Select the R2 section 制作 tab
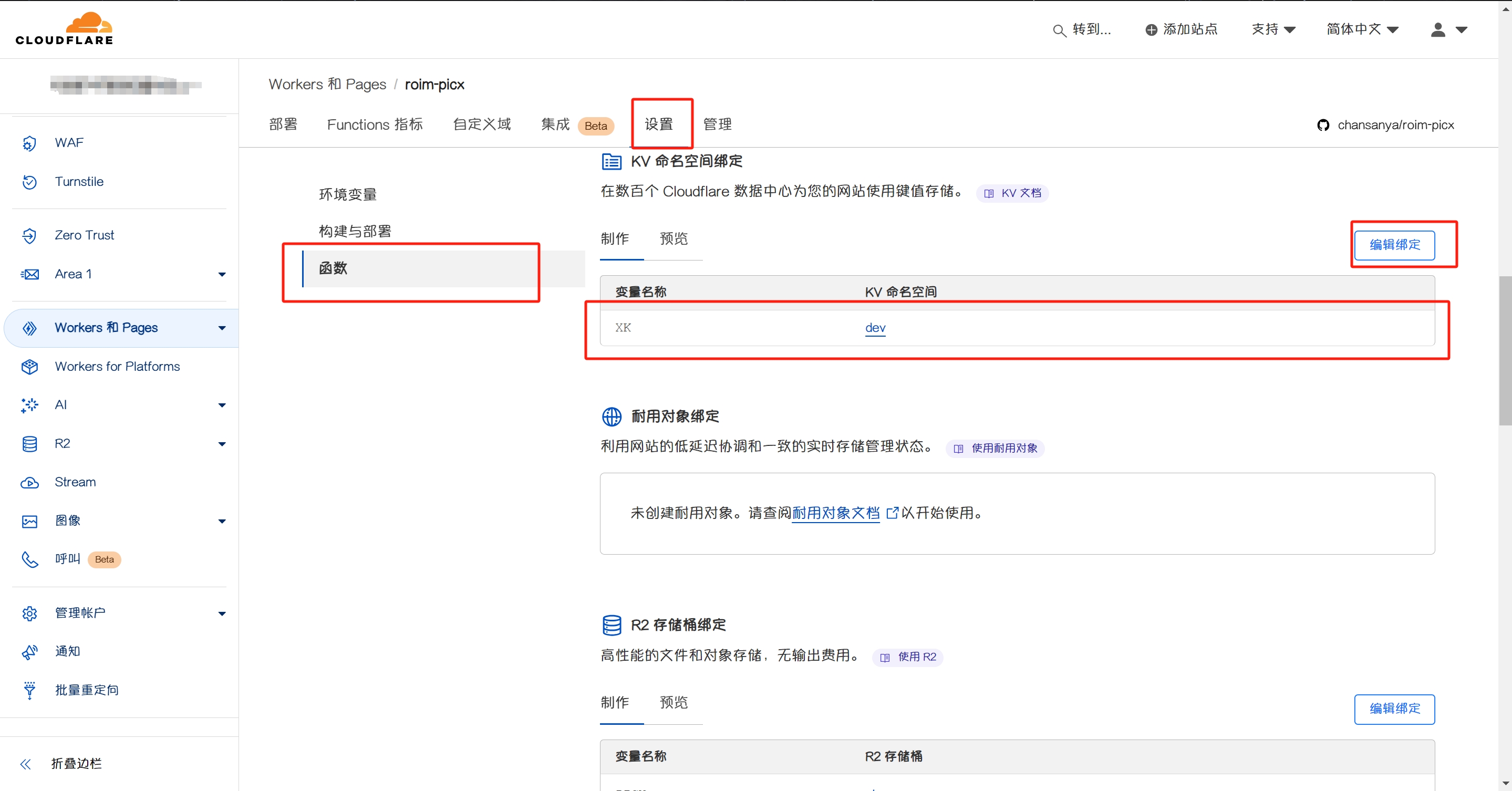Viewport: 1512px width, 791px height. pyautogui.click(x=615, y=702)
